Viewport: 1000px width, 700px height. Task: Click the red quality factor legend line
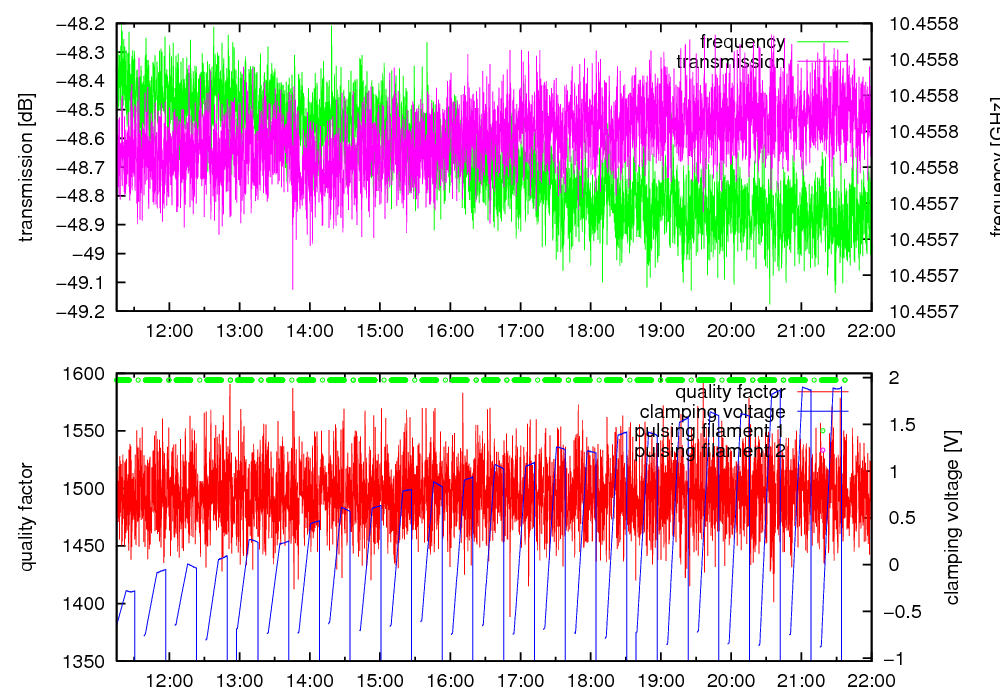pos(820,392)
